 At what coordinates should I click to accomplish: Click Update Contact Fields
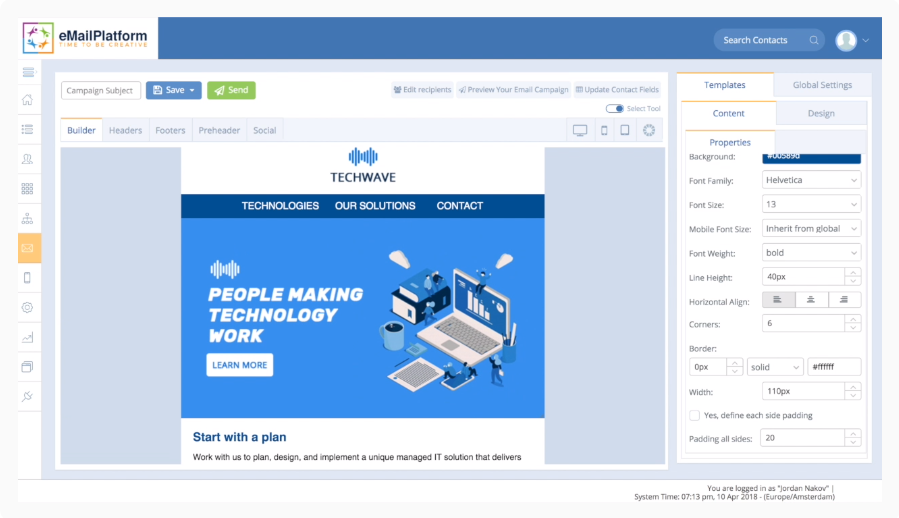point(617,89)
